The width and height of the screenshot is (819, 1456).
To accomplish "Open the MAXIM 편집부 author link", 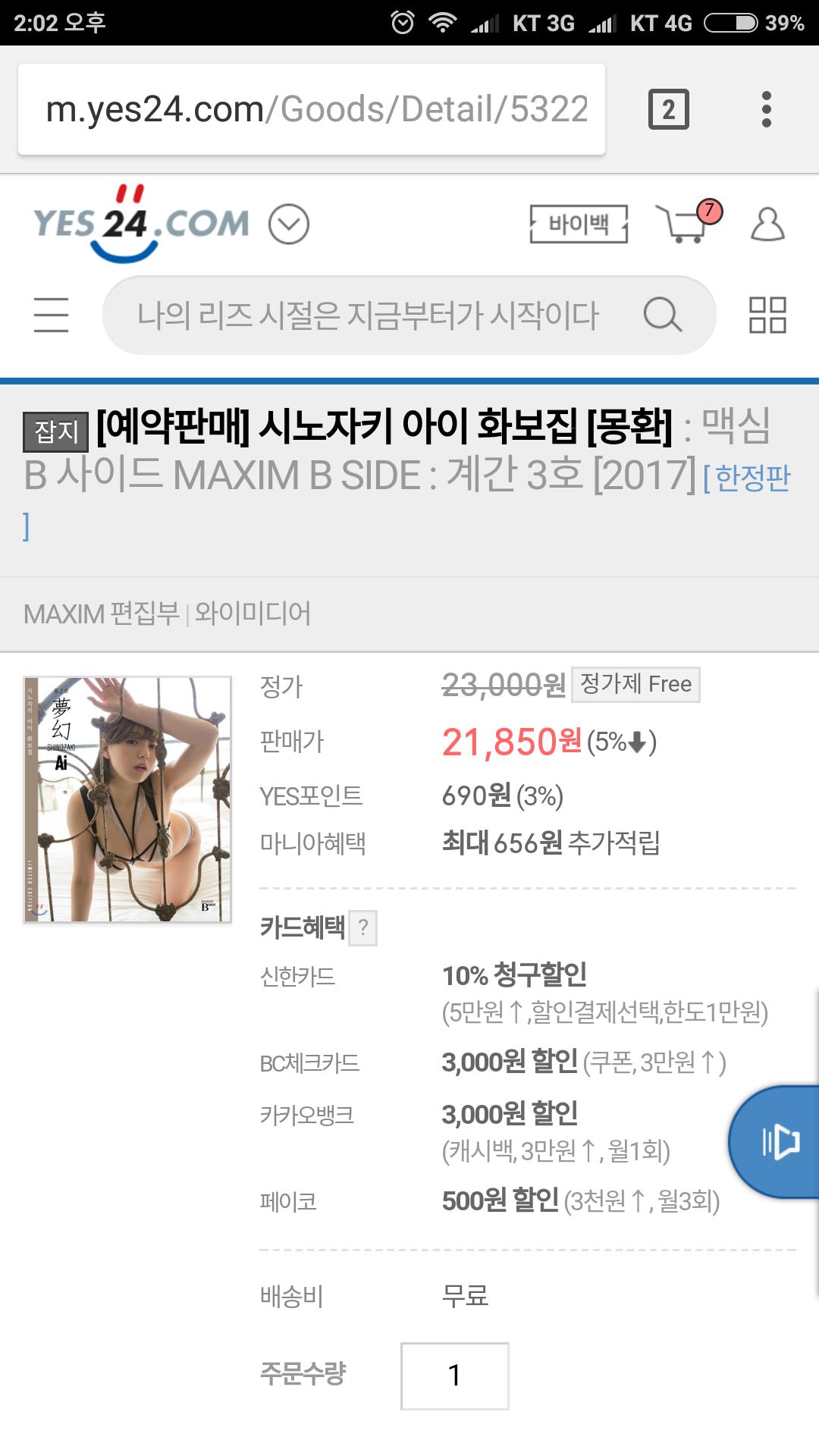I will tap(102, 613).
